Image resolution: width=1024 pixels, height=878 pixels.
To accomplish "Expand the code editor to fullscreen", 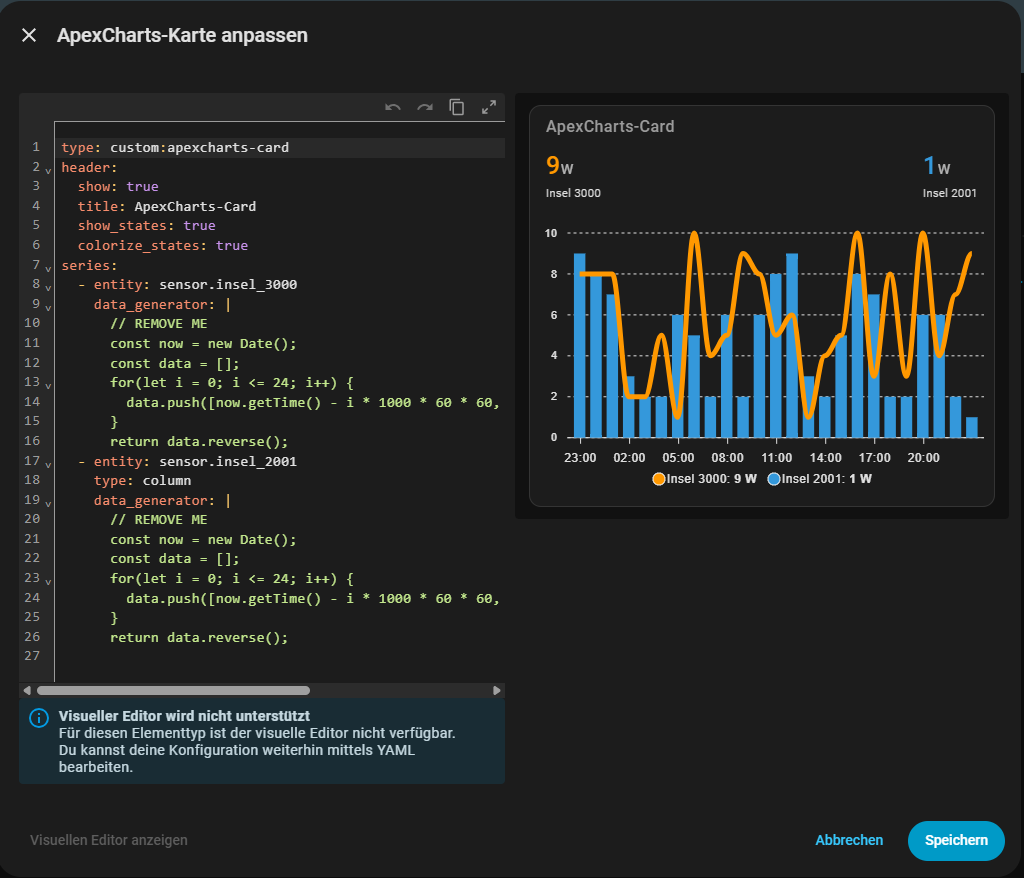I will tap(489, 107).
